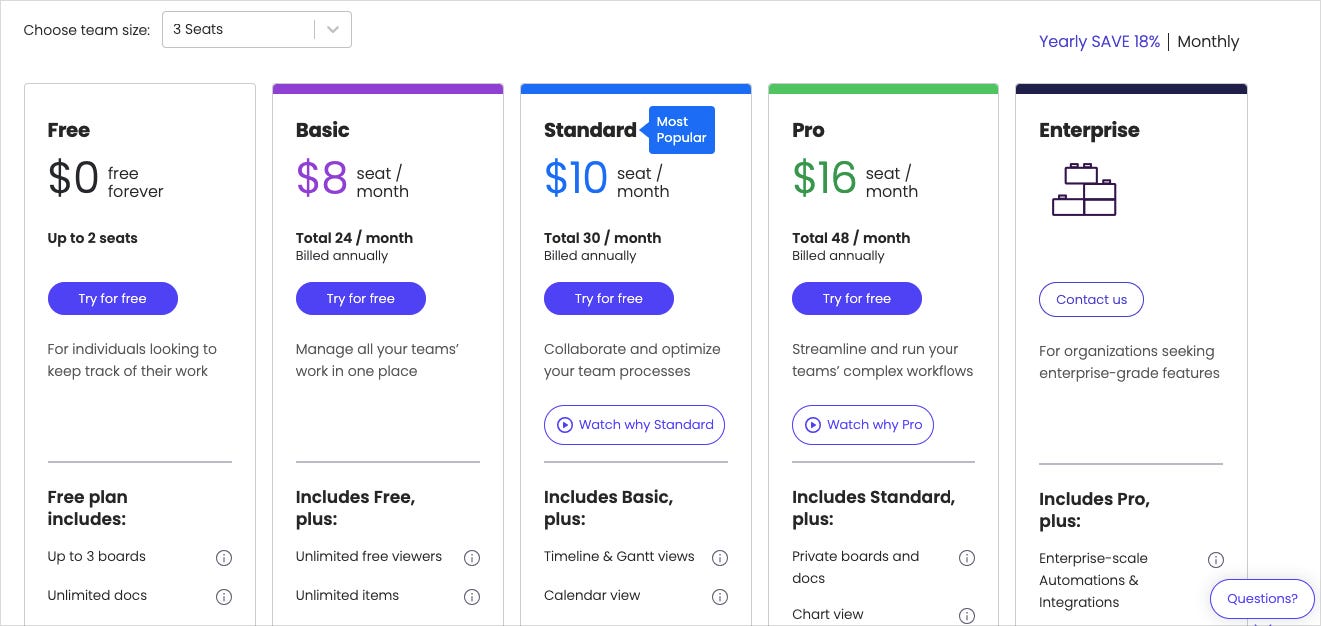Click info icon beside Up to 3 boards
This screenshot has height=626, width=1321.
click(x=224, y=558)
